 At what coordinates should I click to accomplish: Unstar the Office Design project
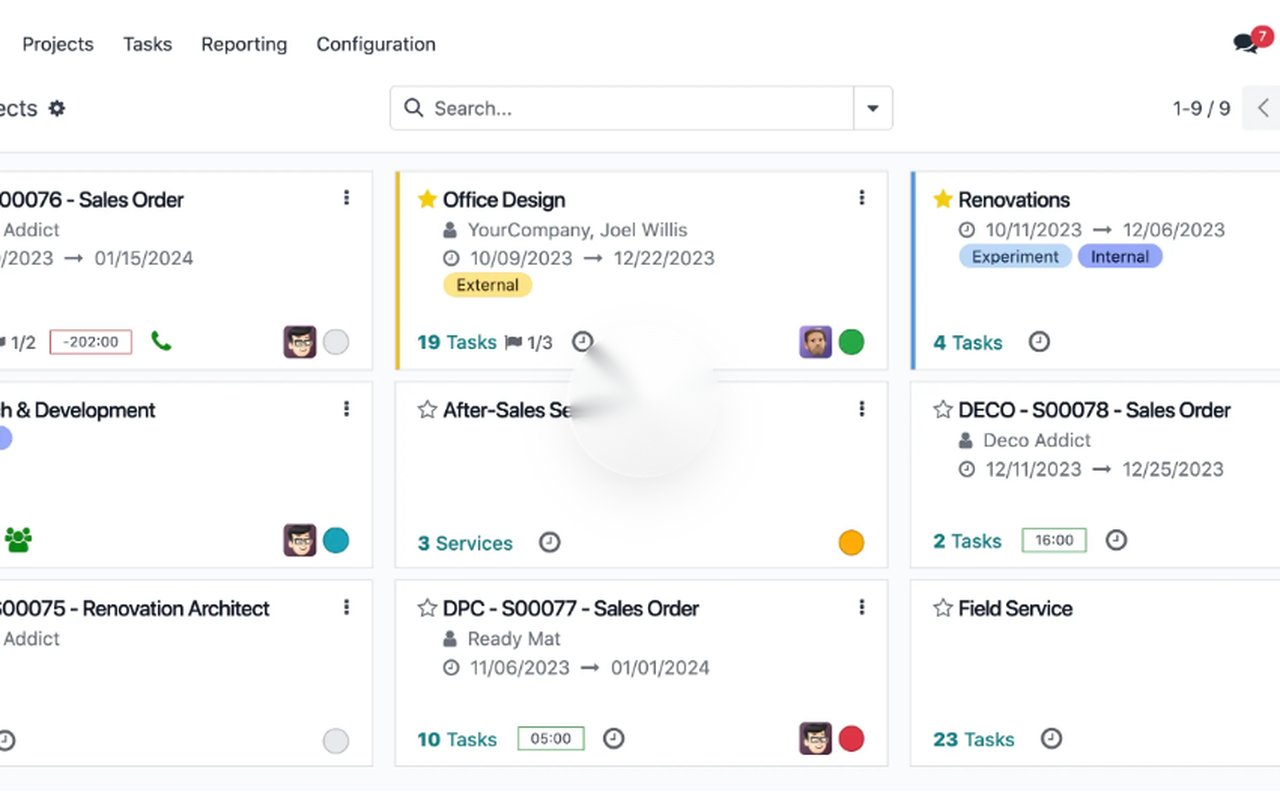427,199
